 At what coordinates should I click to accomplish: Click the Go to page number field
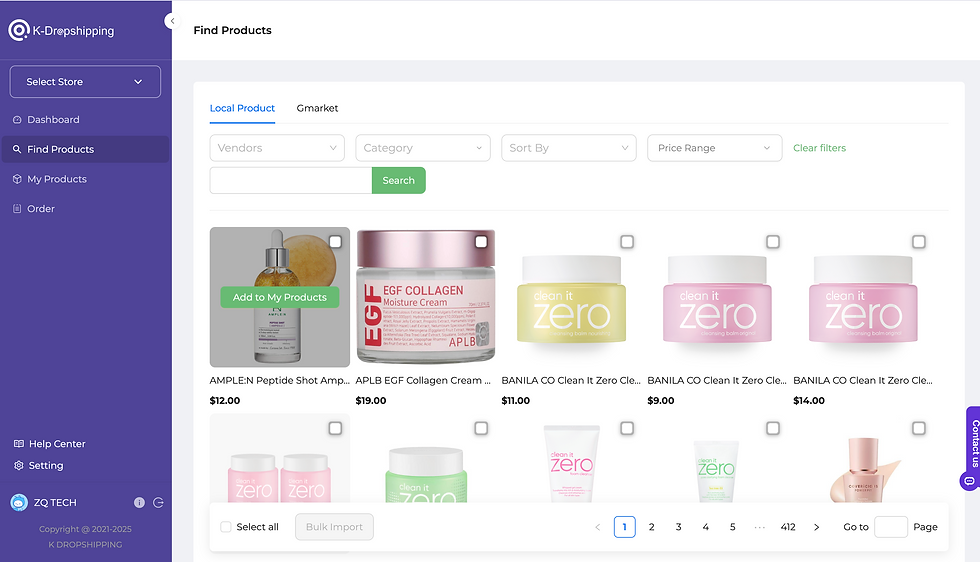tap(891, 527)
